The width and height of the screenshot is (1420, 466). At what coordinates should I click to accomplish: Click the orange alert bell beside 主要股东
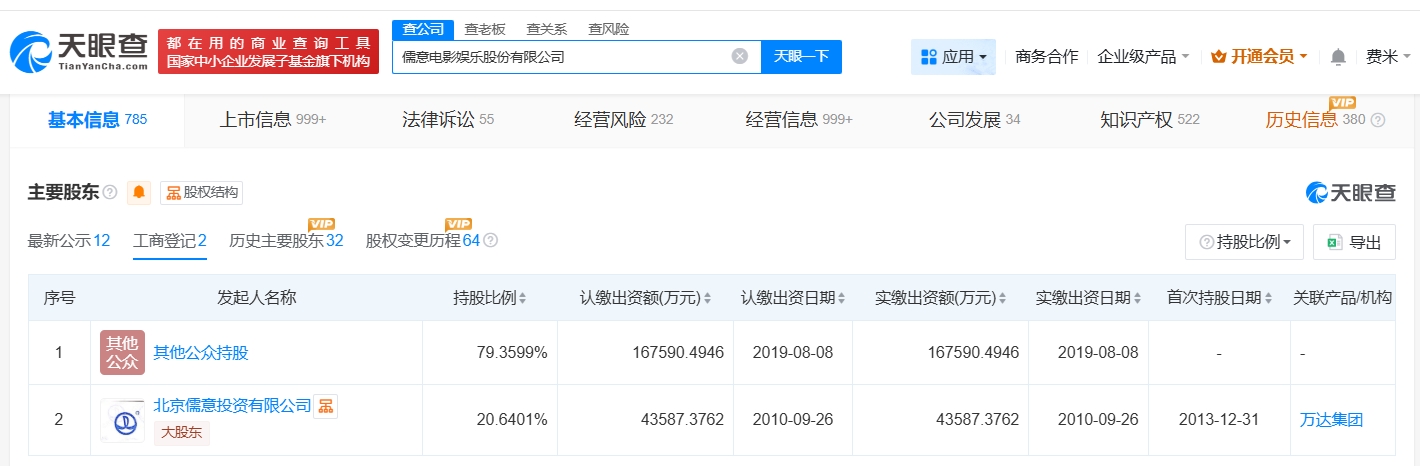tap(138, 192)
